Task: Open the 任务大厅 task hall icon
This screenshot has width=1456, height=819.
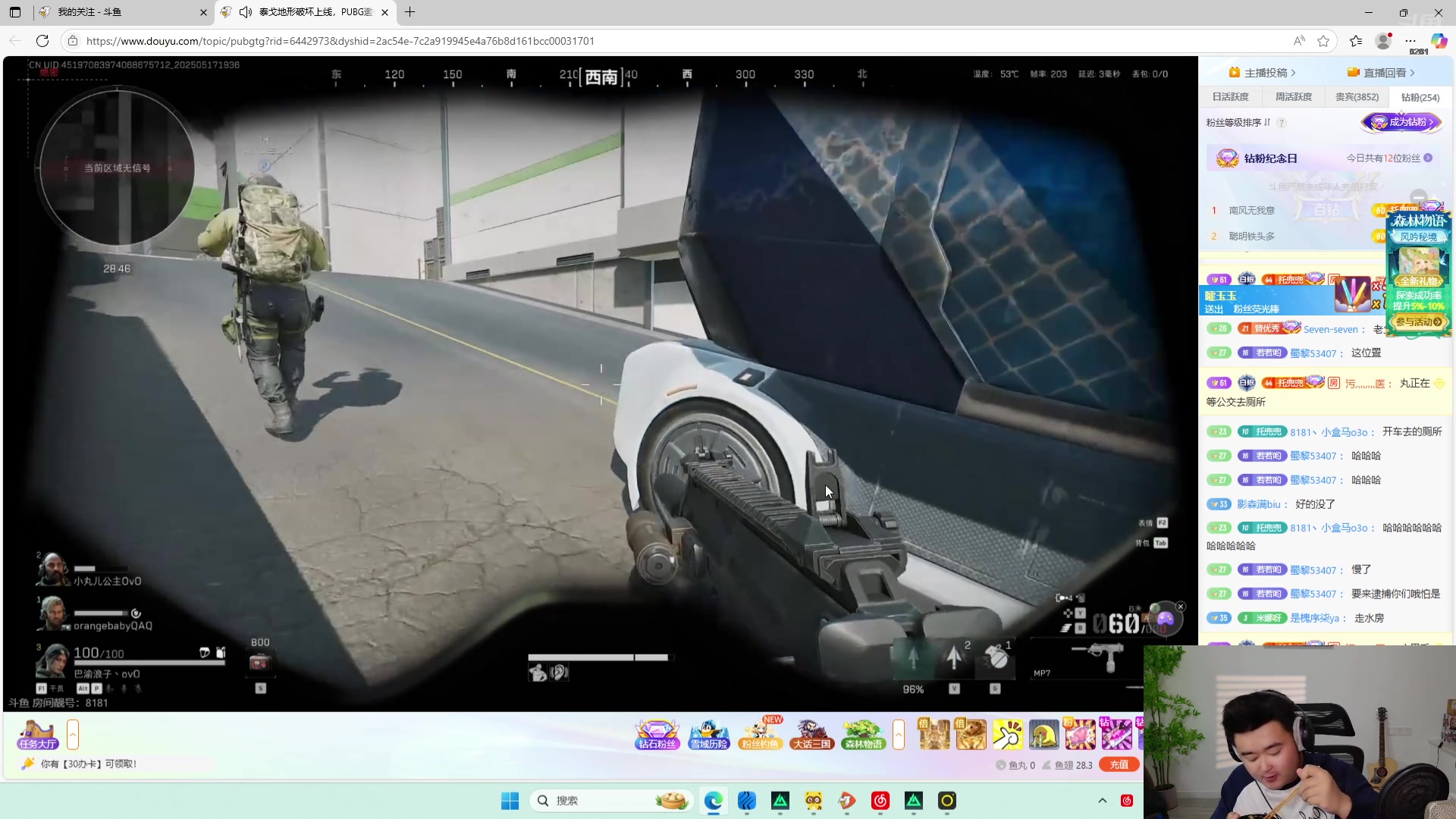Action: [38, 734]
